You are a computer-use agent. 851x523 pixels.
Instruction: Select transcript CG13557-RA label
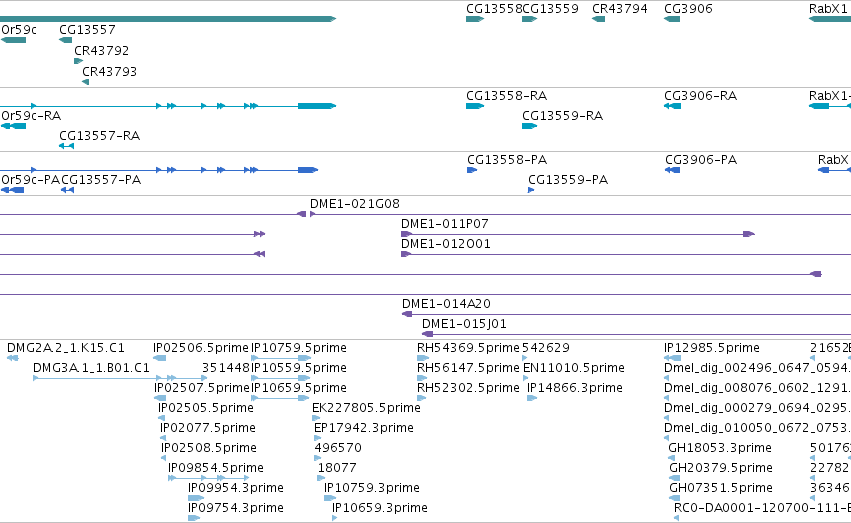pyautogui.click(x=99, y=136)
